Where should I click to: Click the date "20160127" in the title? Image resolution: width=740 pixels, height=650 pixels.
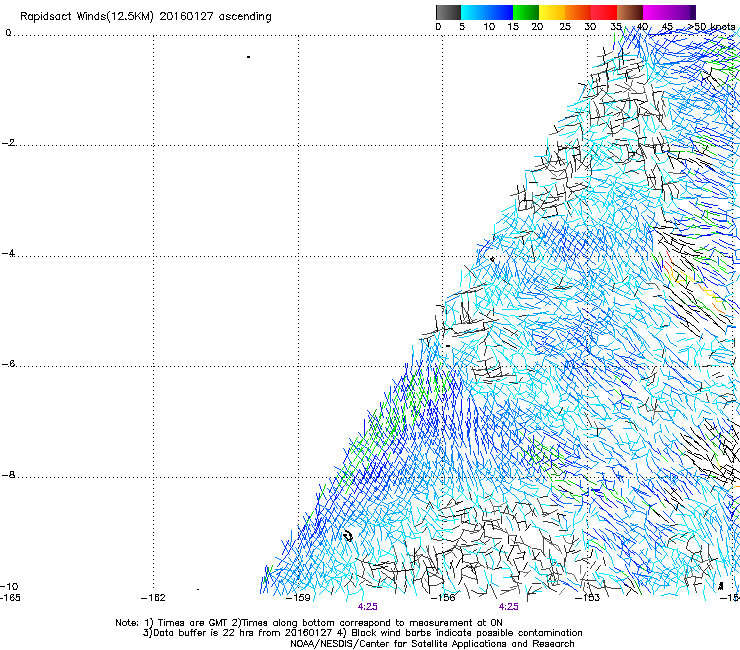[186, 16]
